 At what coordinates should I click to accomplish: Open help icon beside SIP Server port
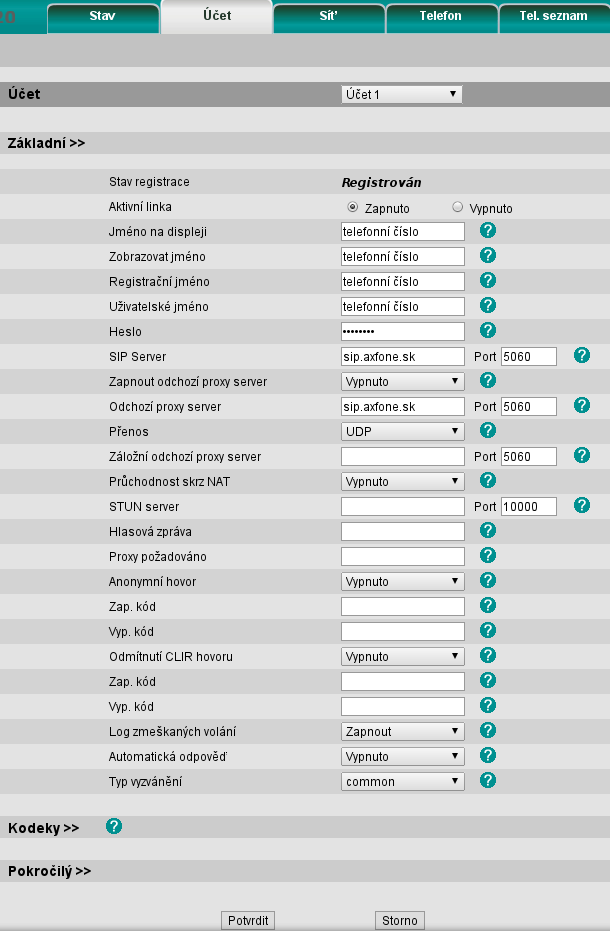tap(582, 355)
